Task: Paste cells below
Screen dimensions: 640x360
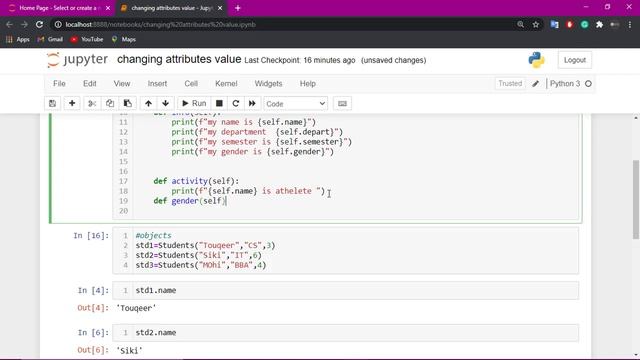Action: click(128, 104)
